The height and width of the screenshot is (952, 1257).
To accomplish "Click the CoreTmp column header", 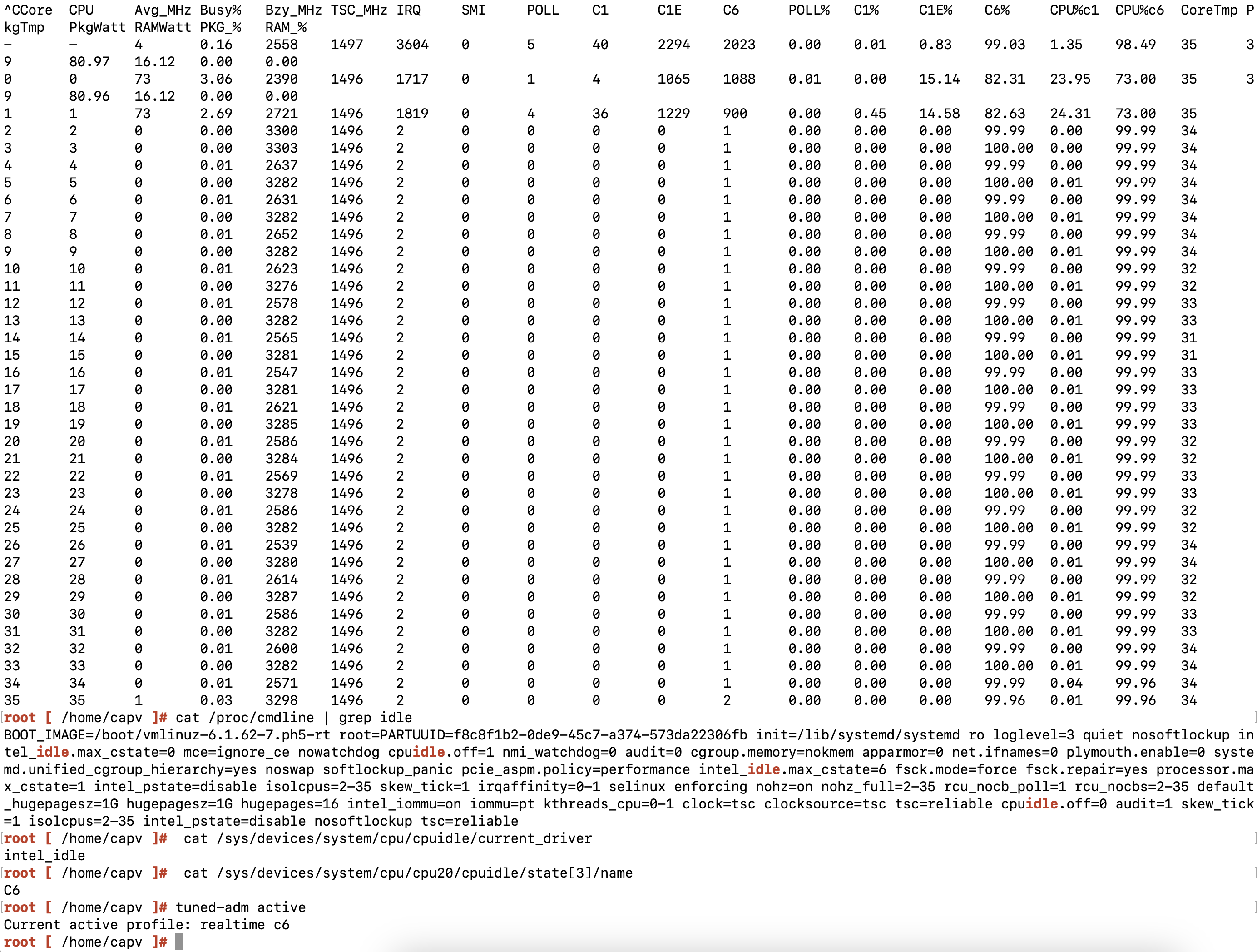I will pos(1209,10).
